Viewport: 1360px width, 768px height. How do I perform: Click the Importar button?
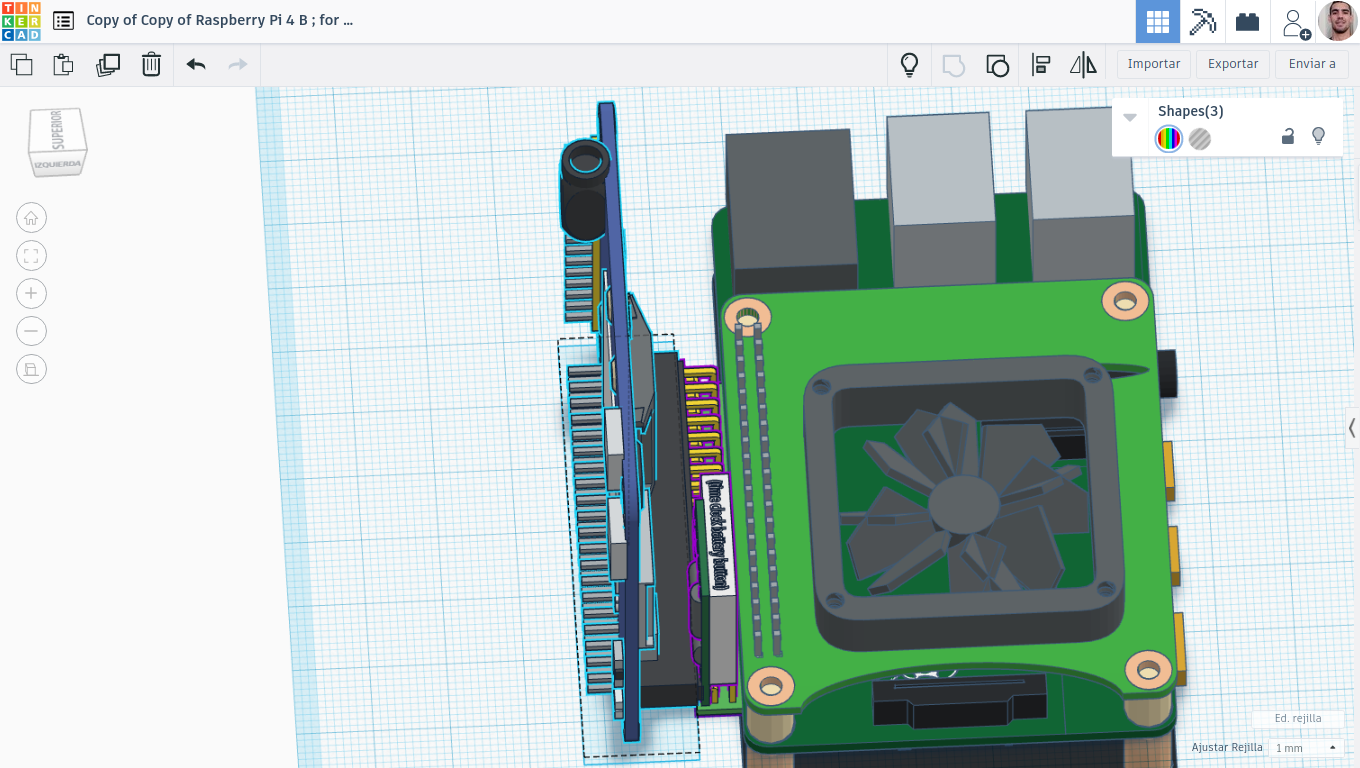point(1153,64)
